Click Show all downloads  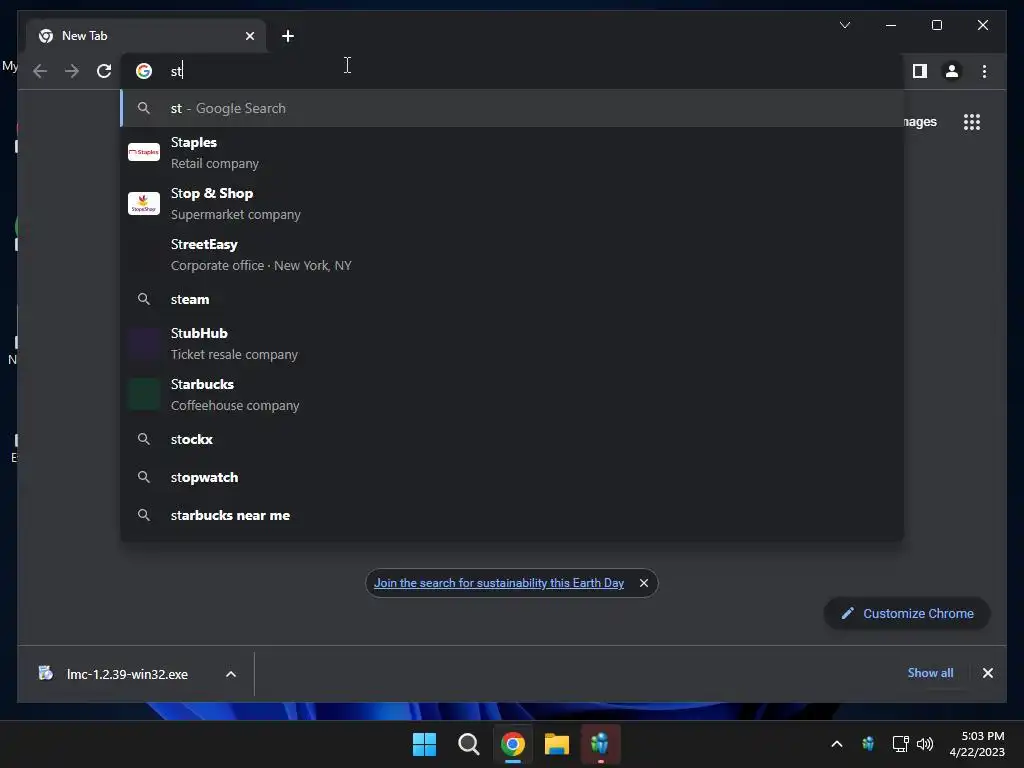tap(930, 673)
